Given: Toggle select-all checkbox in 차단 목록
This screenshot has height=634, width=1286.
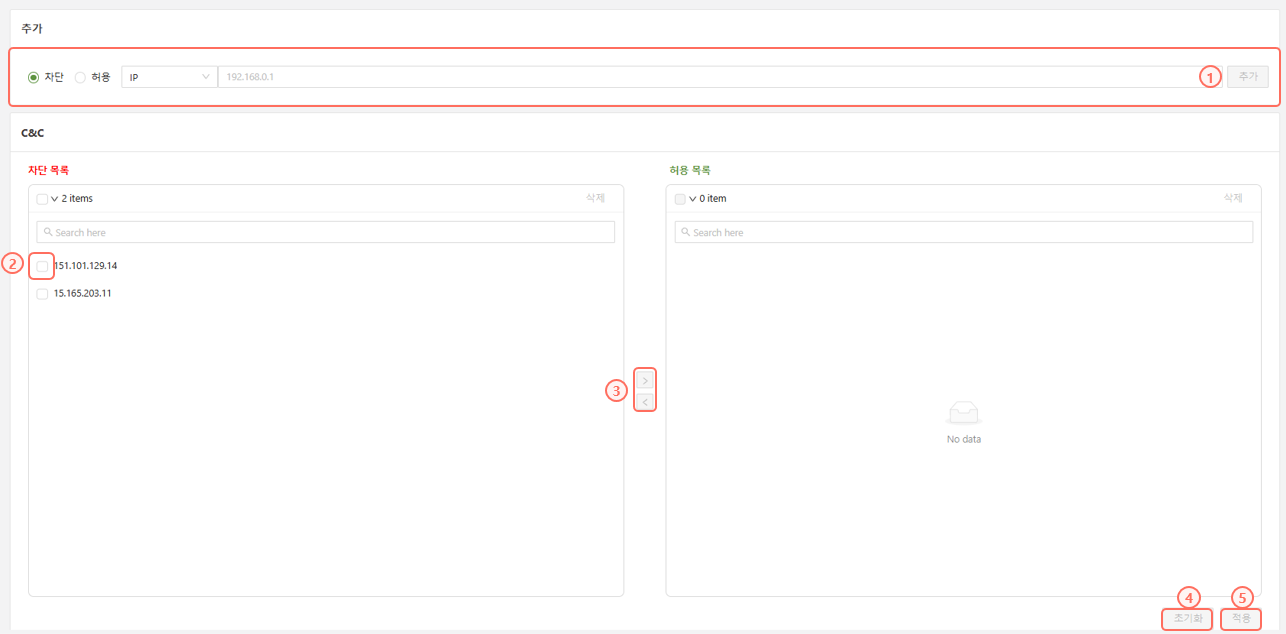Looking at the screenshot, I should (x=42, y=199).
